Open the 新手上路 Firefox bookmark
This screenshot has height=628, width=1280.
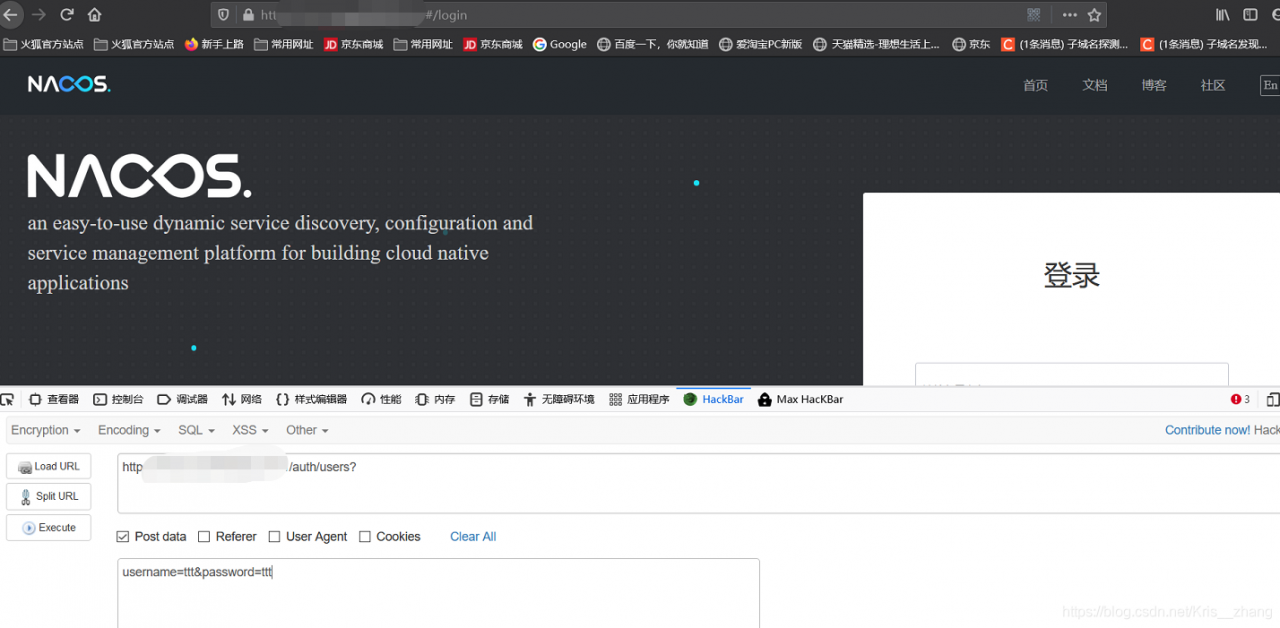(215, 44)
